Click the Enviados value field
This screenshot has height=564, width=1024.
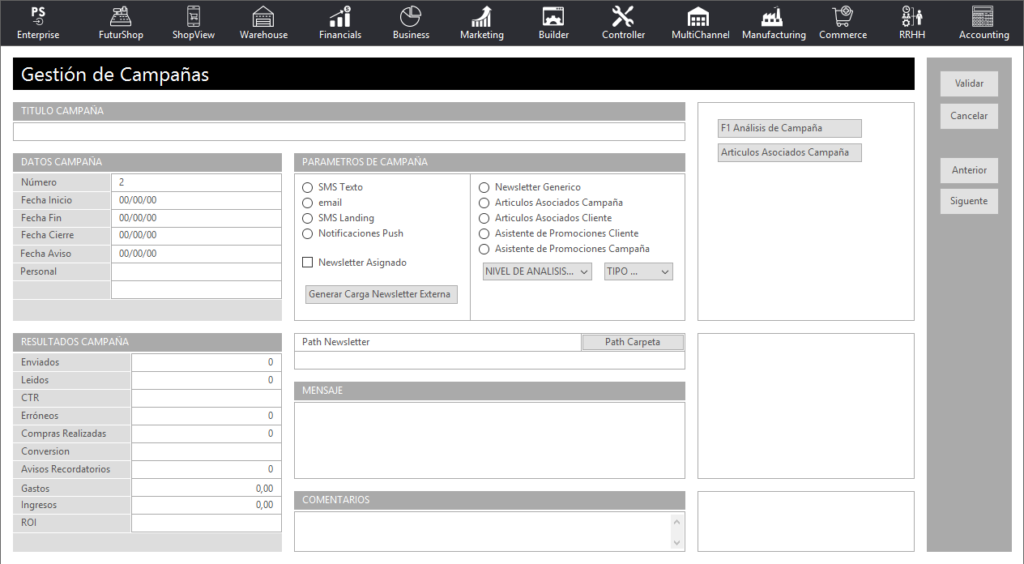click(x=206, y=362)
